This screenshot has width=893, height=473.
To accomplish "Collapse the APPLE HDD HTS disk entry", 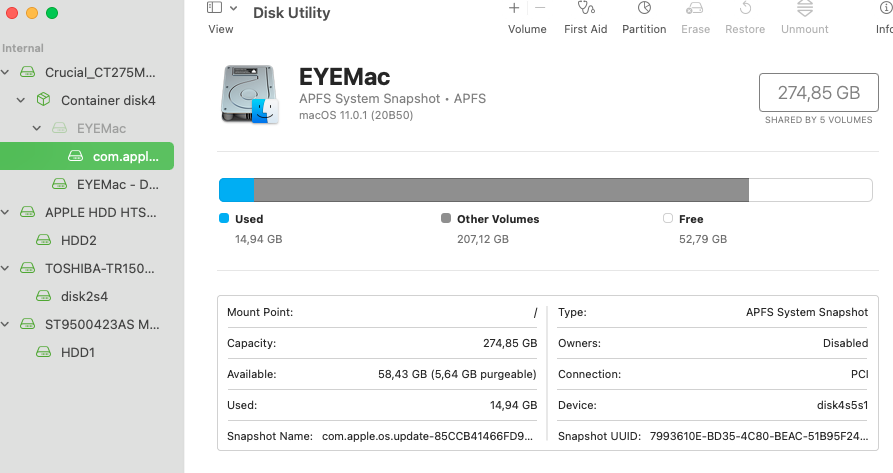I will [x=6, y=212].
